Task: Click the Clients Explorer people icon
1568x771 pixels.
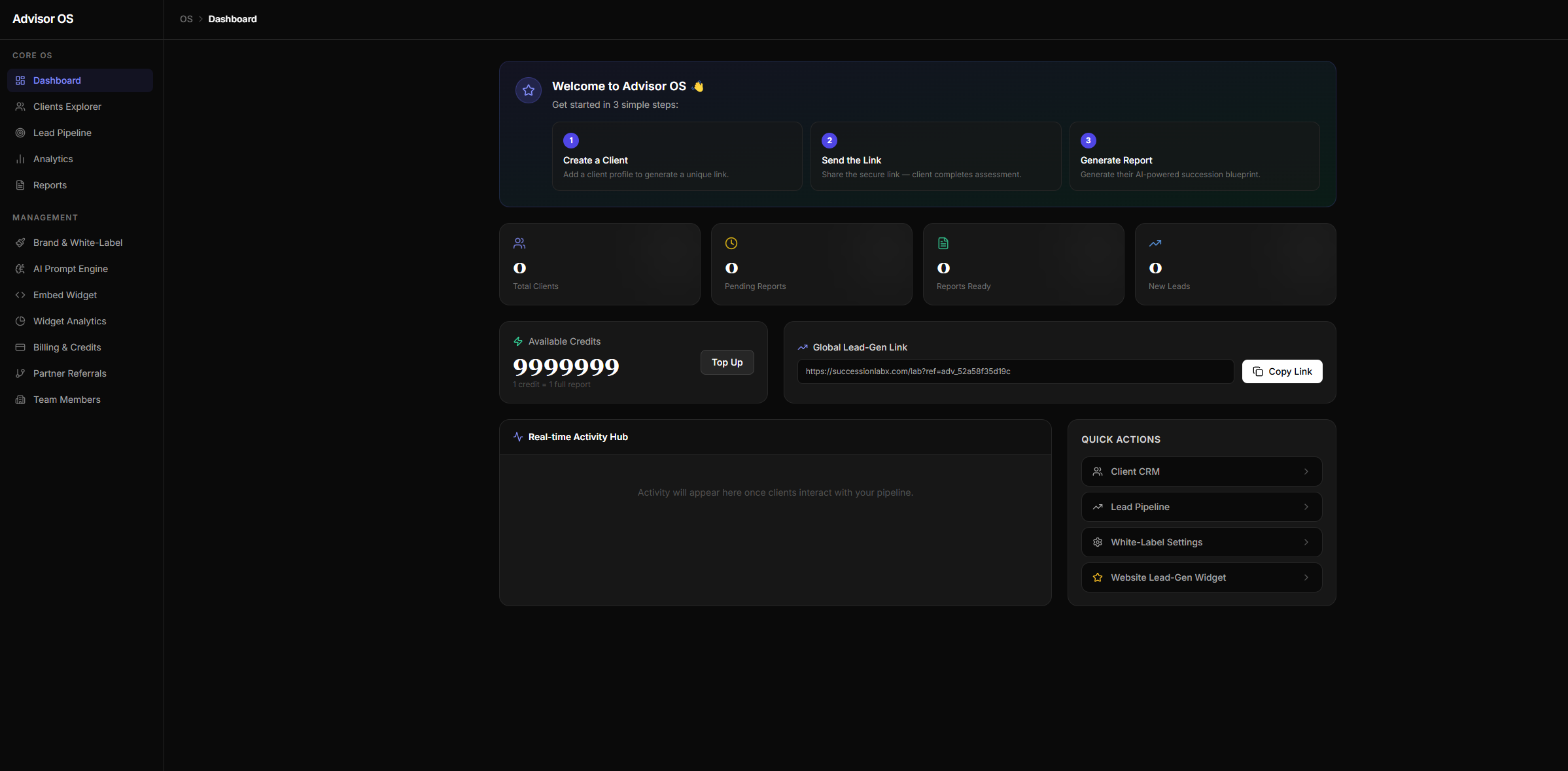Action: pyautogui.click(x=20, y=107)
